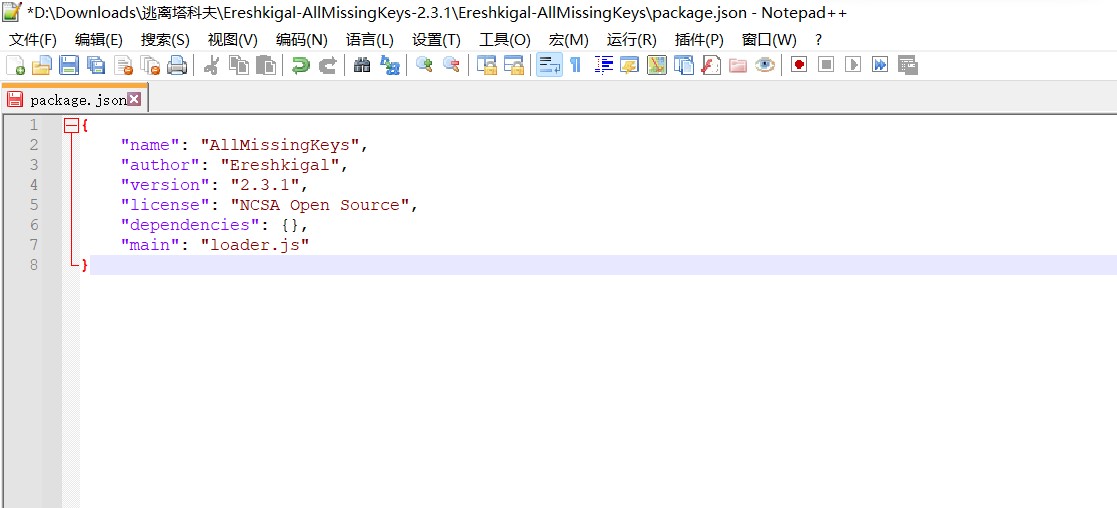Open a file with the folder icon
The height and width of the screenshot is (508, 1117).
pyautogui.click(x=42, y=66)
